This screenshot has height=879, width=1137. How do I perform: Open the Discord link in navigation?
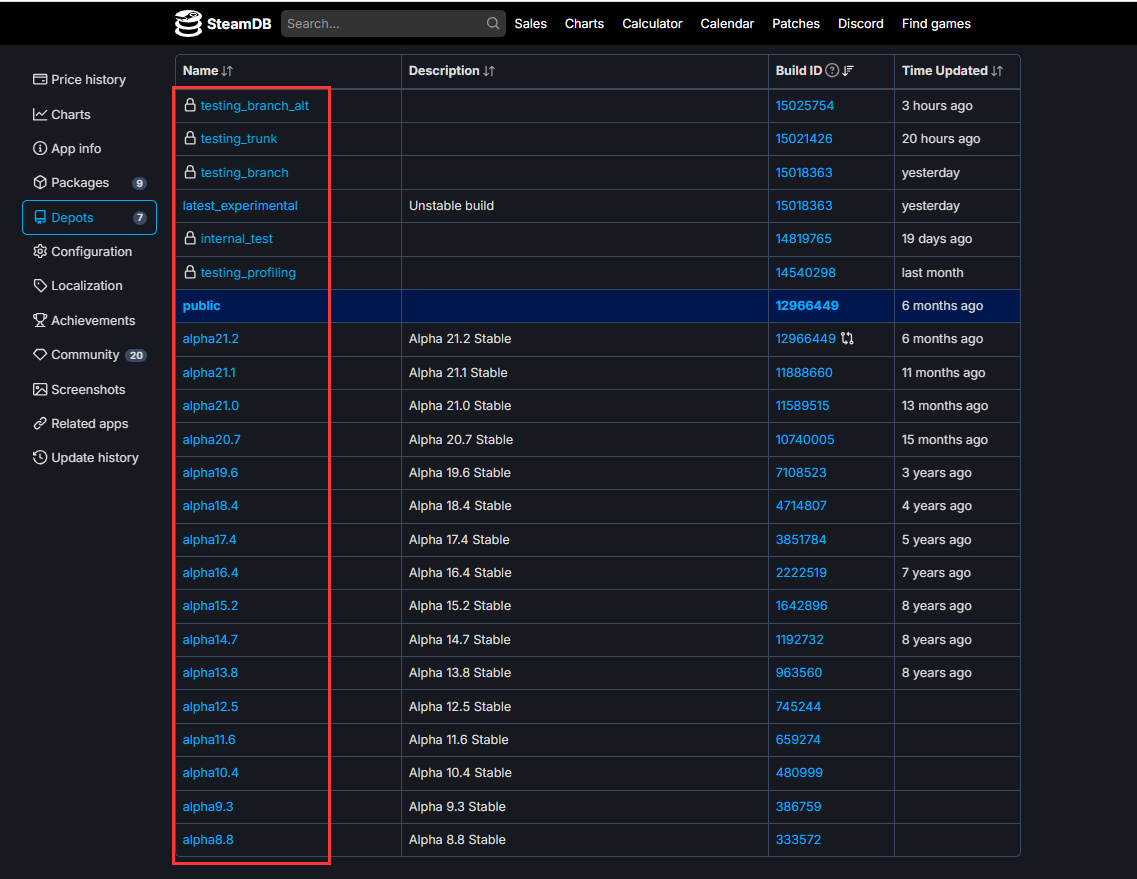tap(861, 24)
